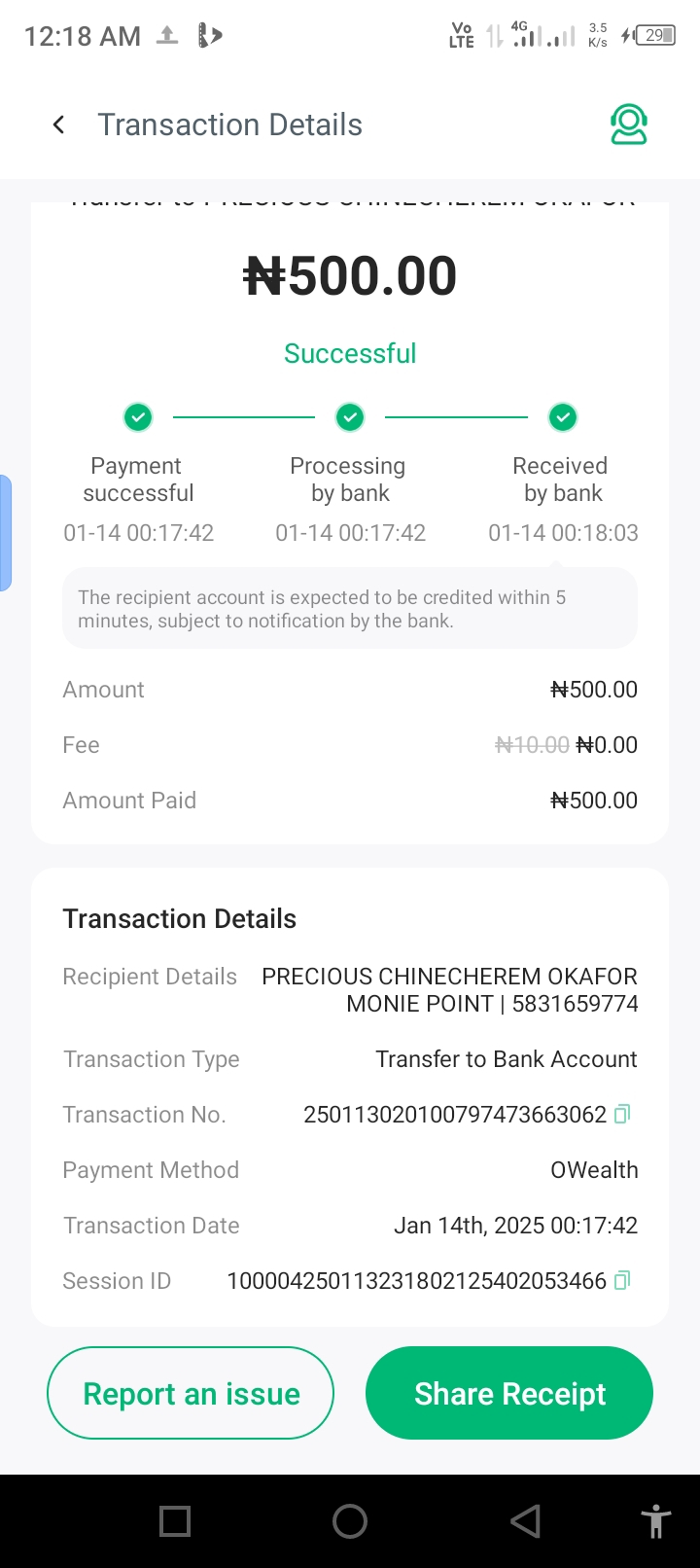Screen dimensions: 700x1568
Task: Copy the Transaction No. value
Action: tap(623, 1114)
